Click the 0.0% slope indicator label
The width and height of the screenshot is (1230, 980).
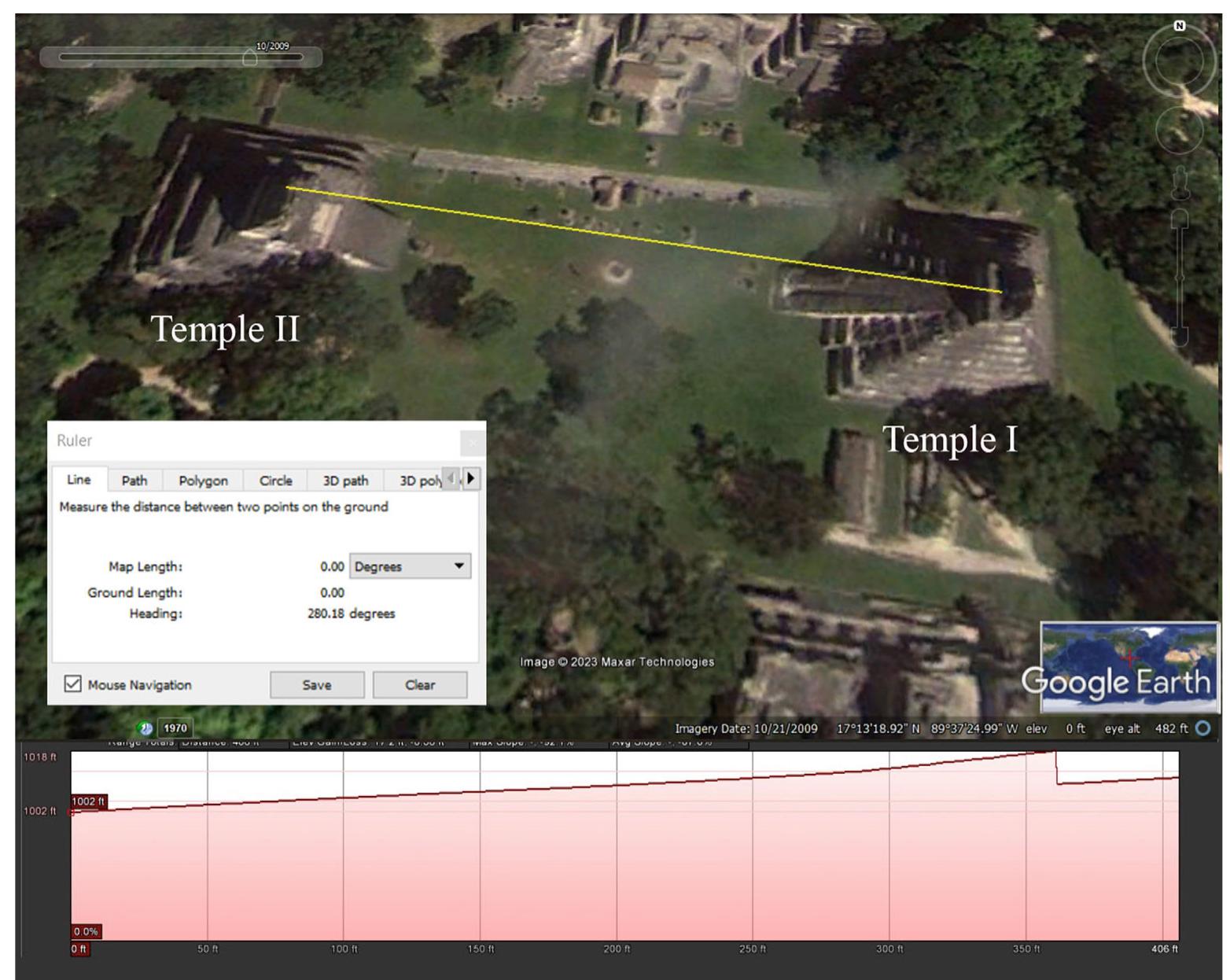(87, 932)
